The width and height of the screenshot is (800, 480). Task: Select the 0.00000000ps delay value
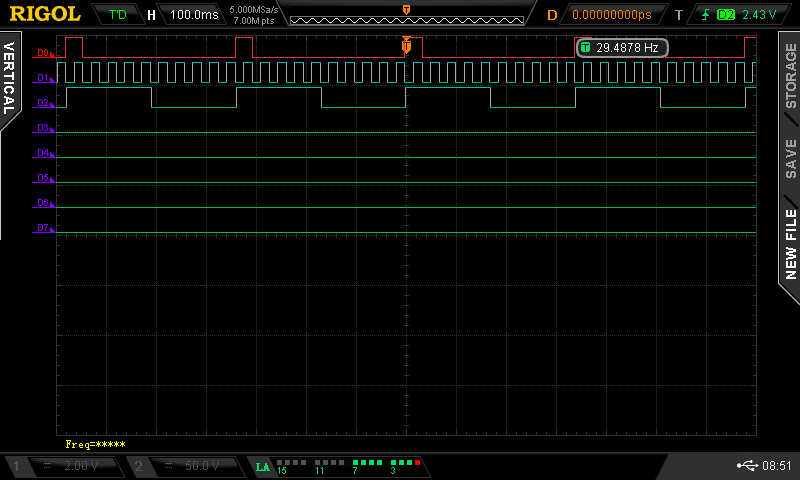[612, 15]
